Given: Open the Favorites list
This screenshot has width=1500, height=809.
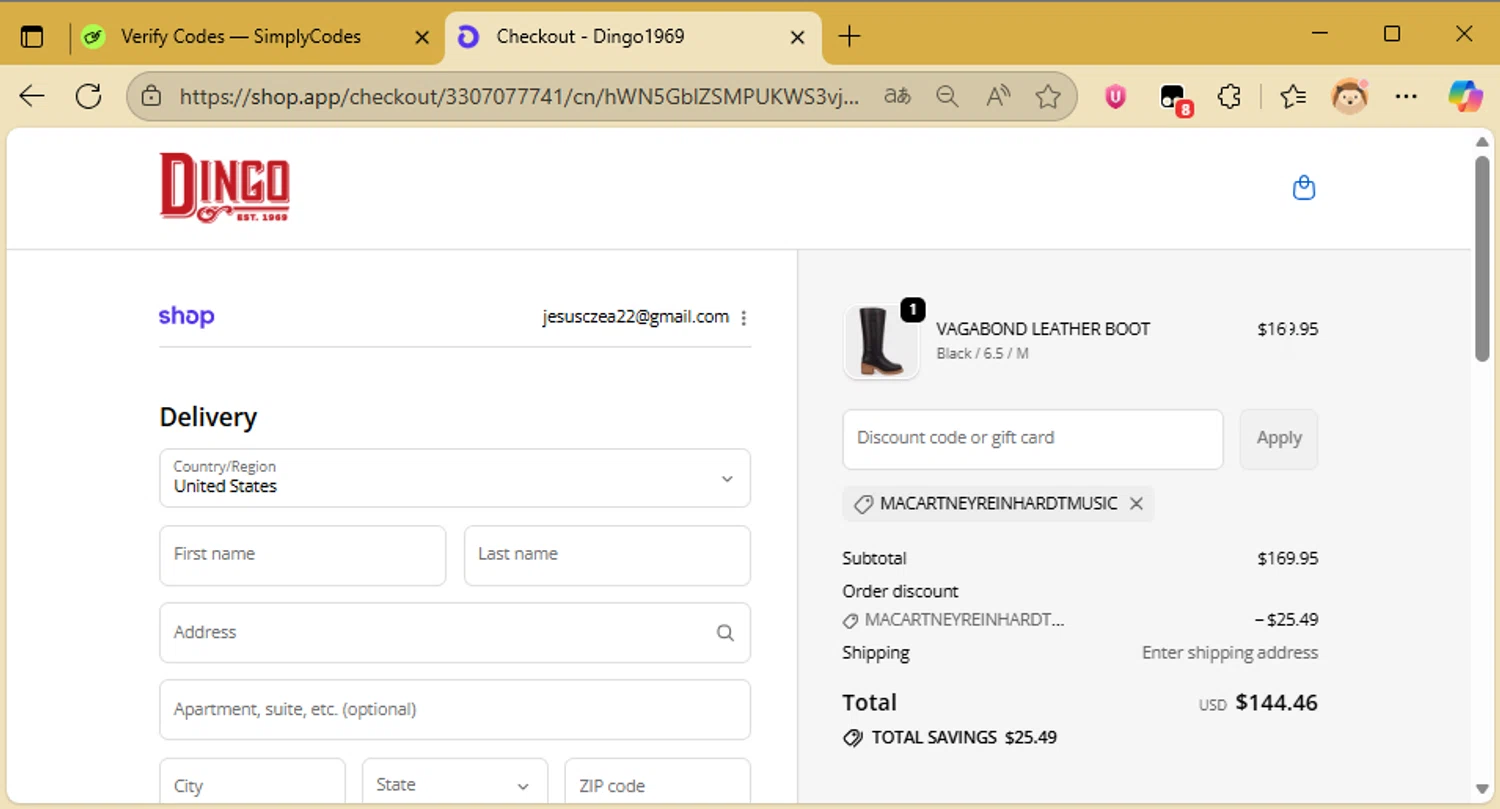Looking at the screenshot, I should click(1293, 96).
